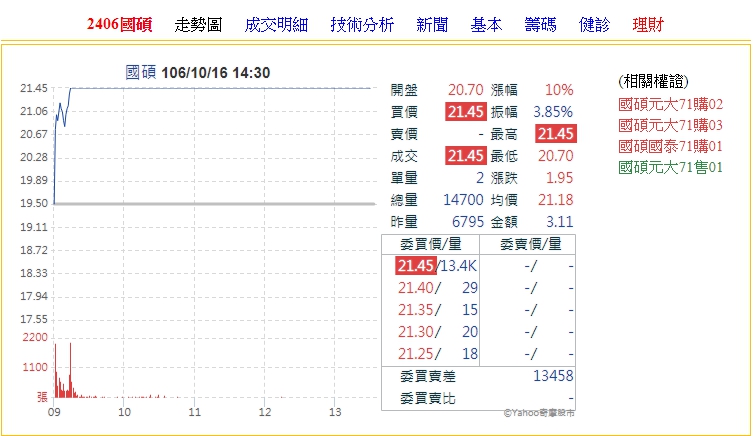
Task: Open warrant 國碩元大71購03
Action: coord(670,125)
